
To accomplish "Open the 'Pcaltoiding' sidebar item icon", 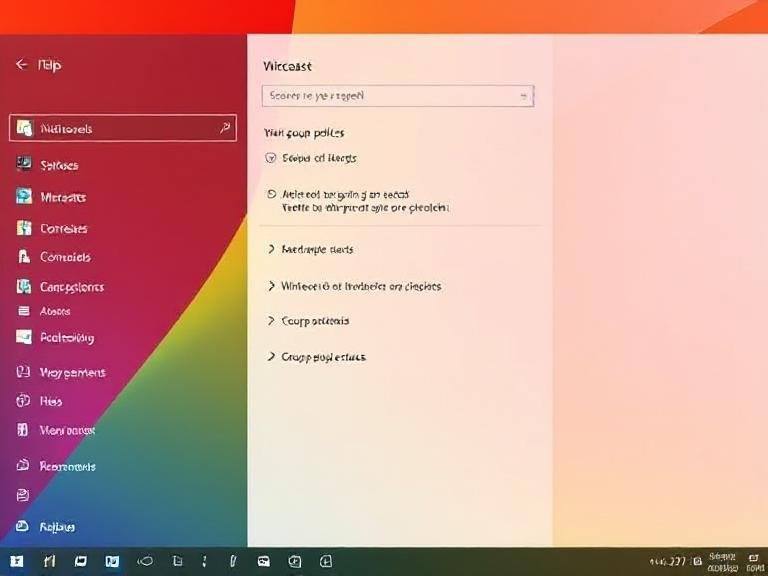I will (x=24, y=336).
